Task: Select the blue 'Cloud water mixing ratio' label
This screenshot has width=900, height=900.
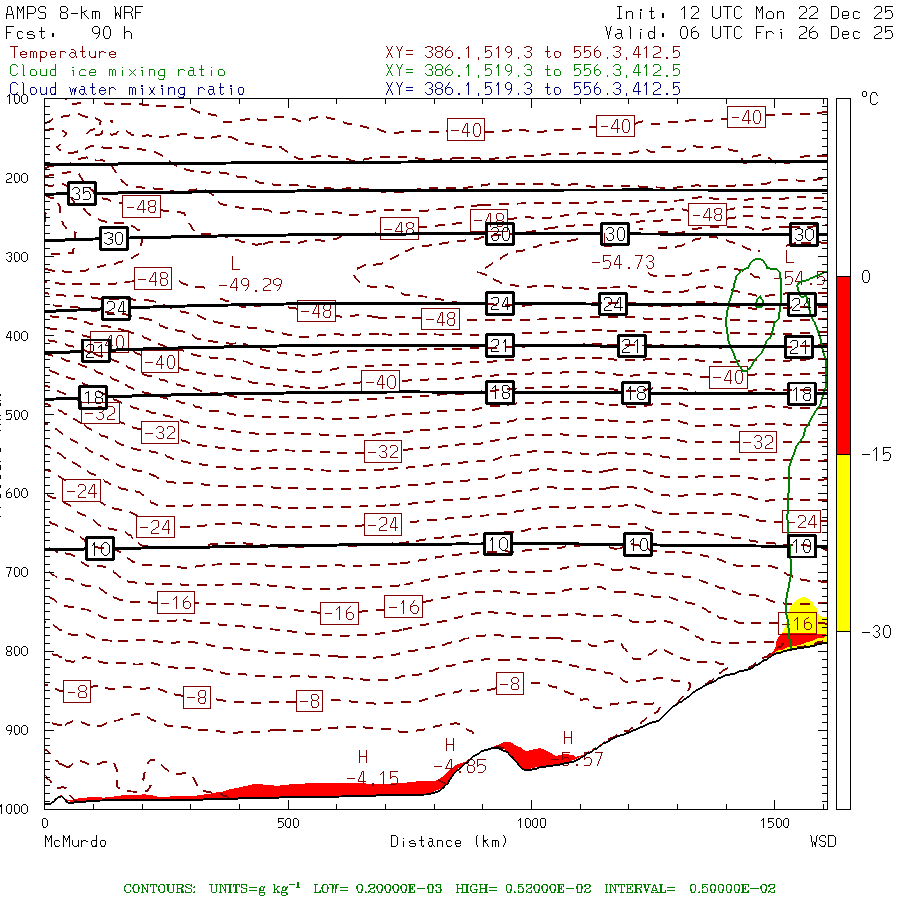Action: point(127,90)
